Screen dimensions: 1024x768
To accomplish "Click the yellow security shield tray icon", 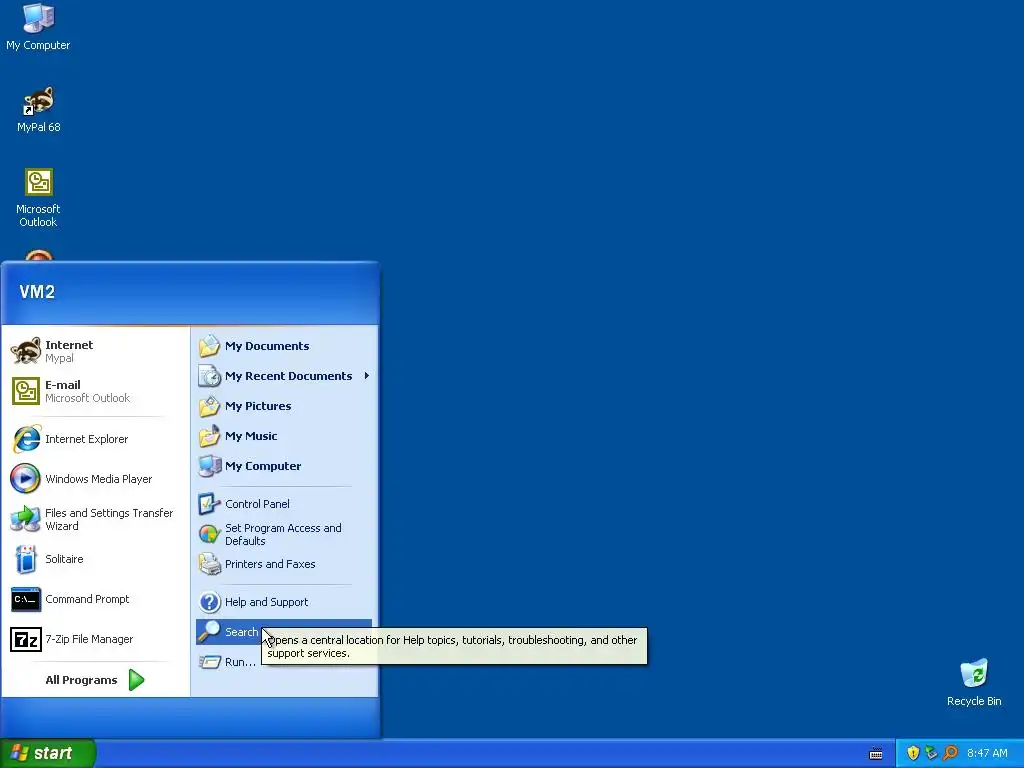I will click(913, 753).
